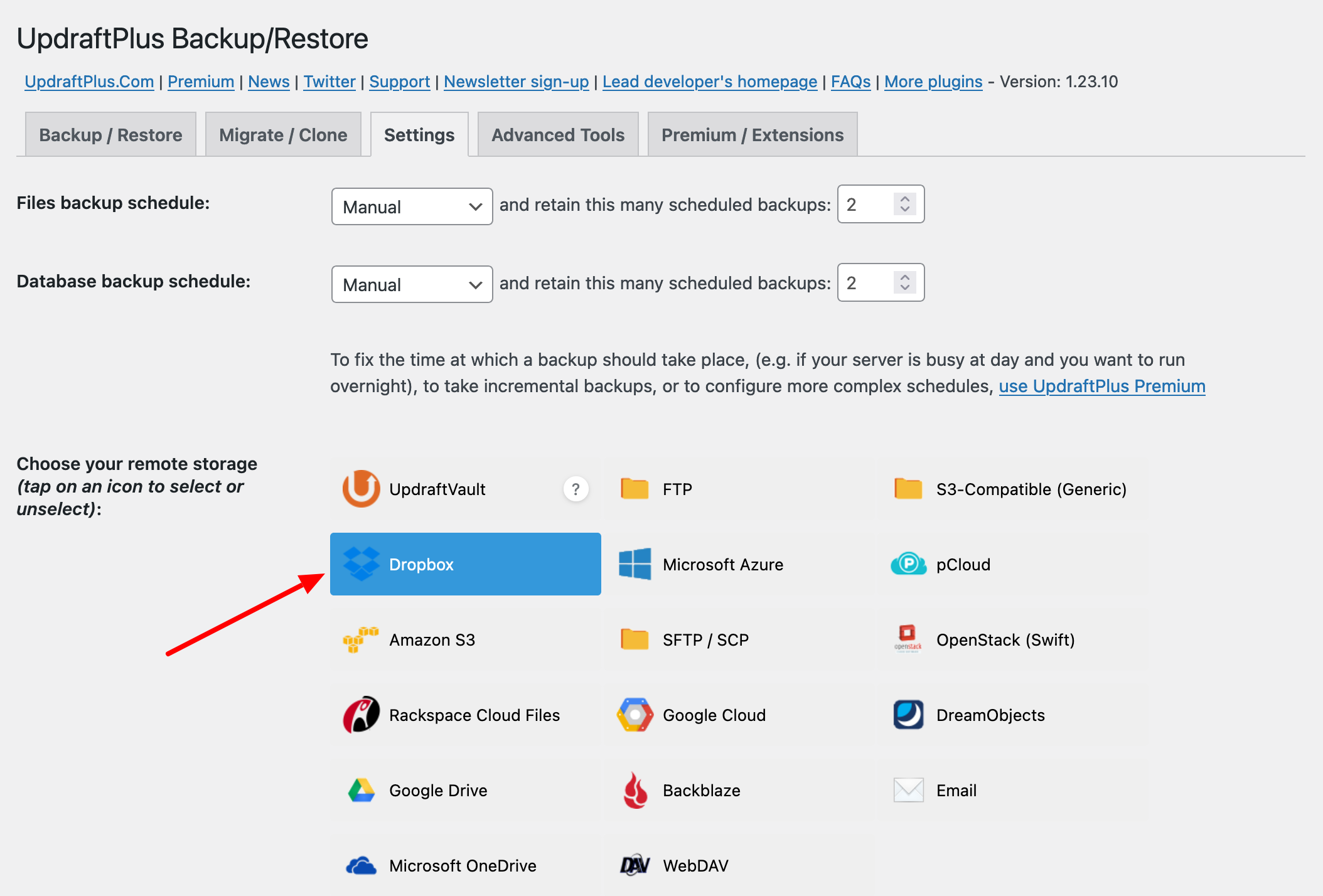Increase files backup retain count stepper
Viewport: 1323px width, 896px height.
coord(905,199)
